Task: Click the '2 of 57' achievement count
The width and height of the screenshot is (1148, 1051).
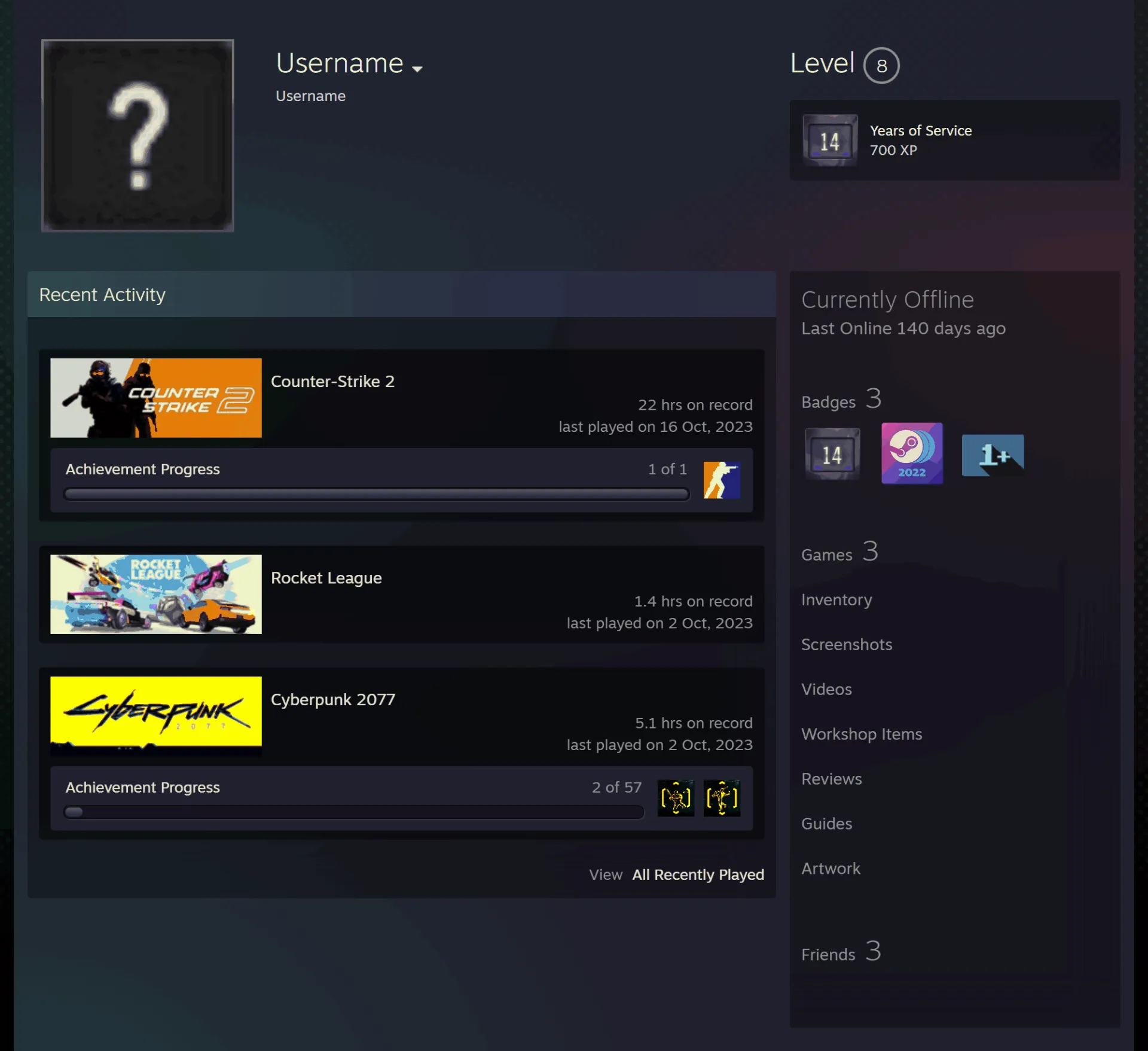Action: point(616,787)
